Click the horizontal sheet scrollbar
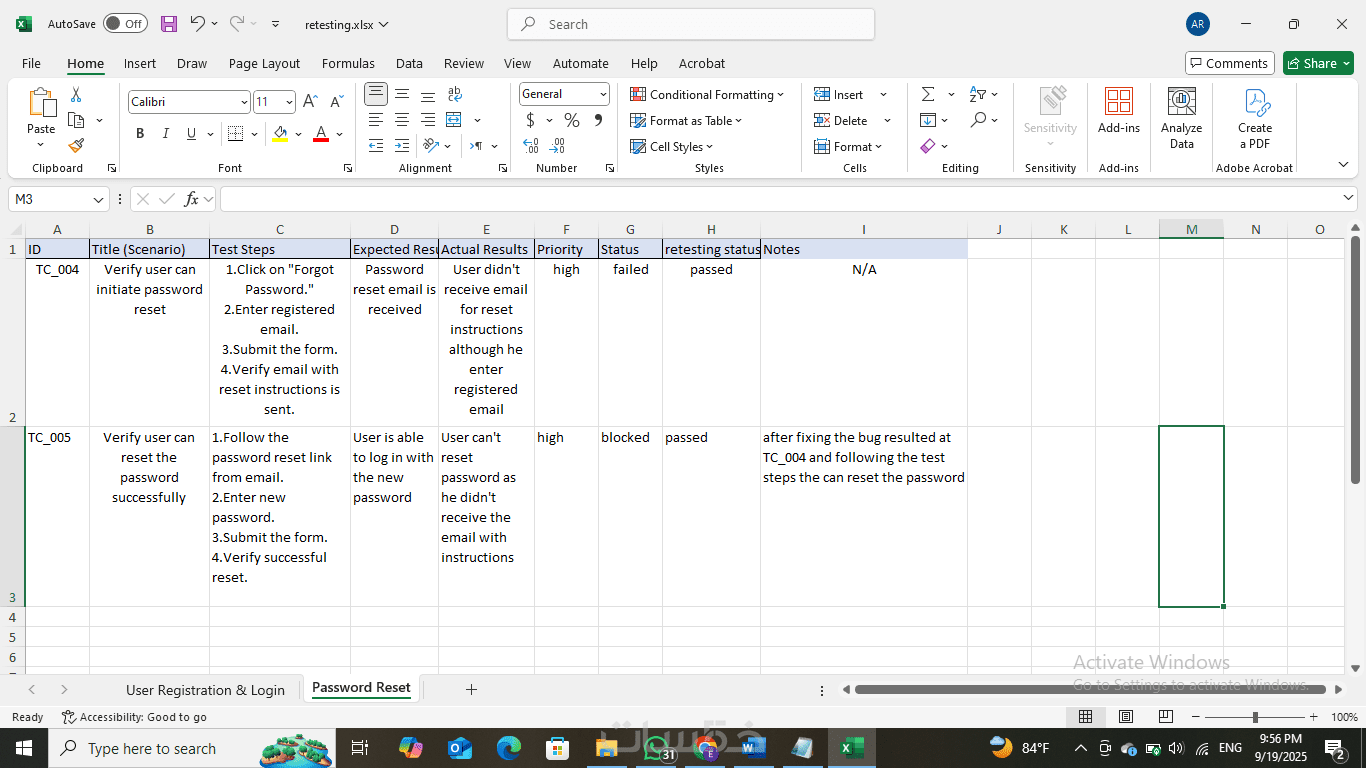Screen dimensions: 1366x768 (1091, 689)
